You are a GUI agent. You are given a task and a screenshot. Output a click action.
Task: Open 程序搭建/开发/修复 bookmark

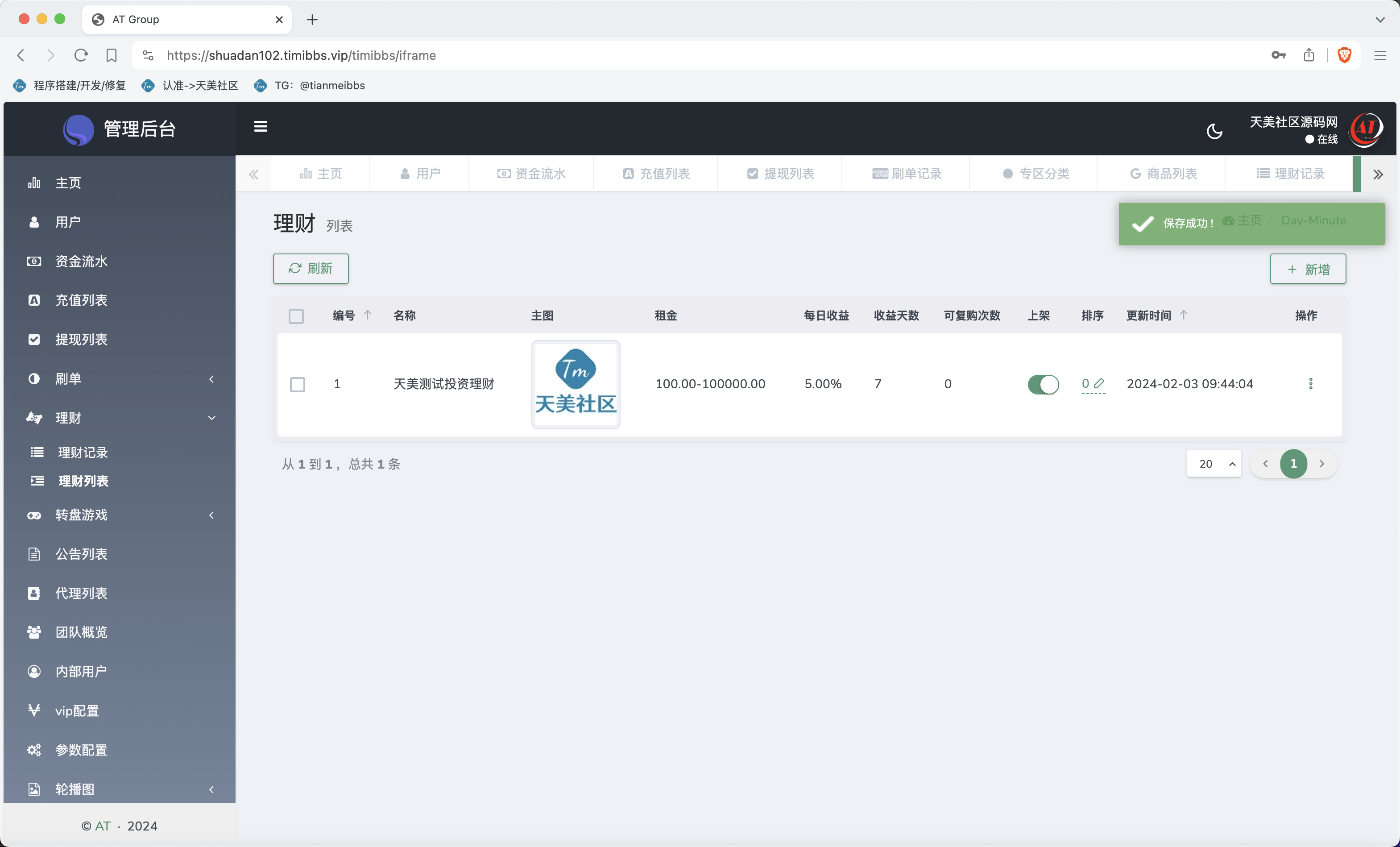[69, 85]
